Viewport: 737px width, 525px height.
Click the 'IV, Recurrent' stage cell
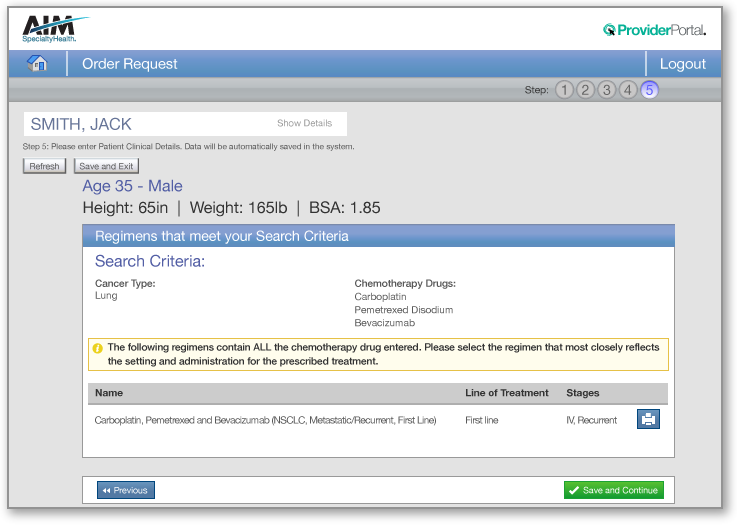(591, 420)
